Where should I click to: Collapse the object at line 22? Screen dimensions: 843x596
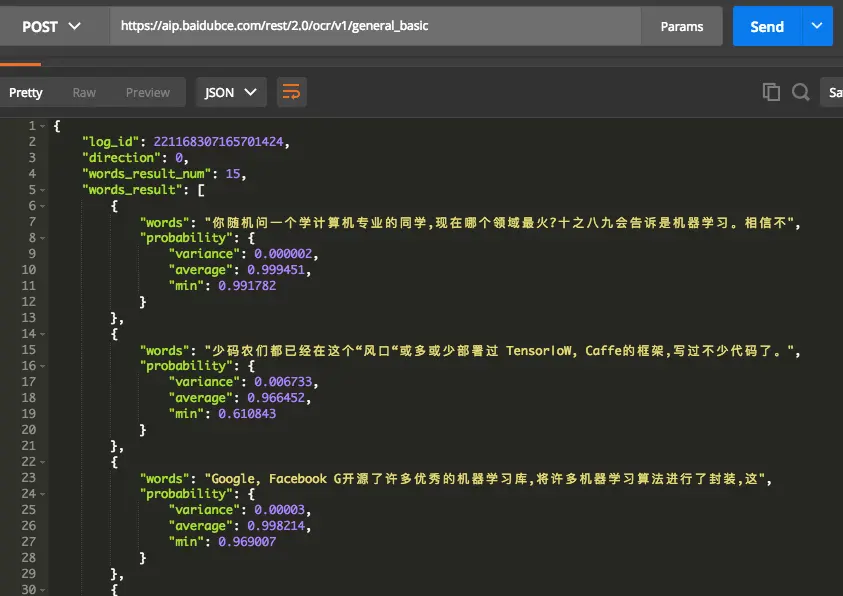coord(43,462)
